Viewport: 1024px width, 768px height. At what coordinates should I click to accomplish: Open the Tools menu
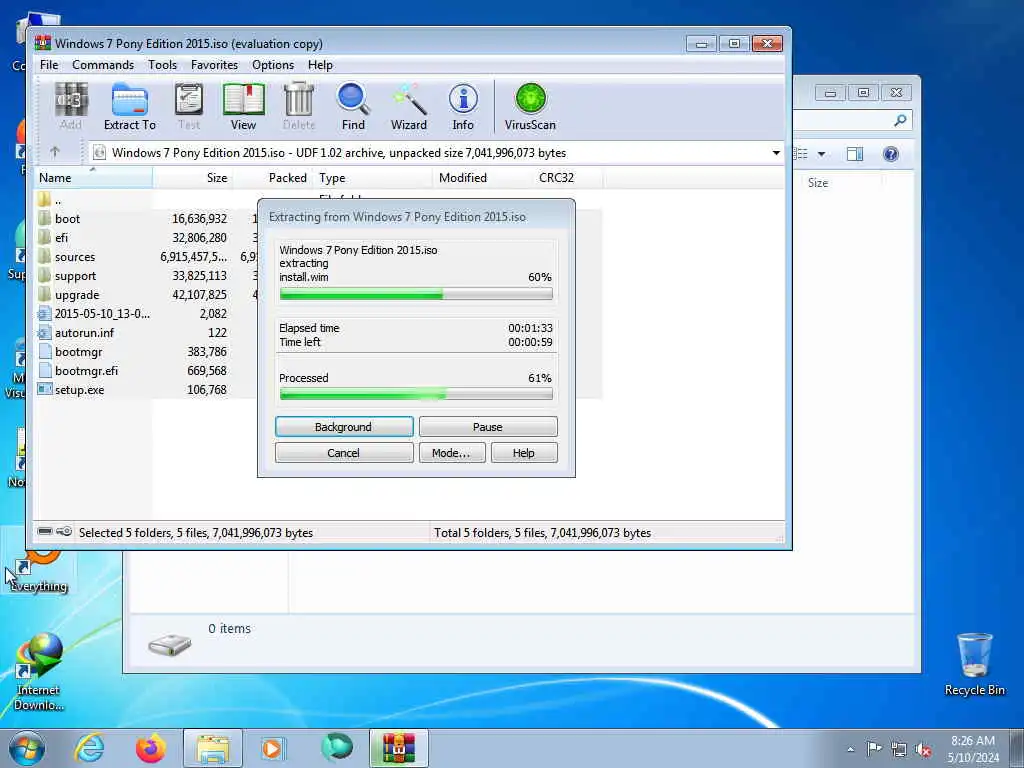[162, 65]
